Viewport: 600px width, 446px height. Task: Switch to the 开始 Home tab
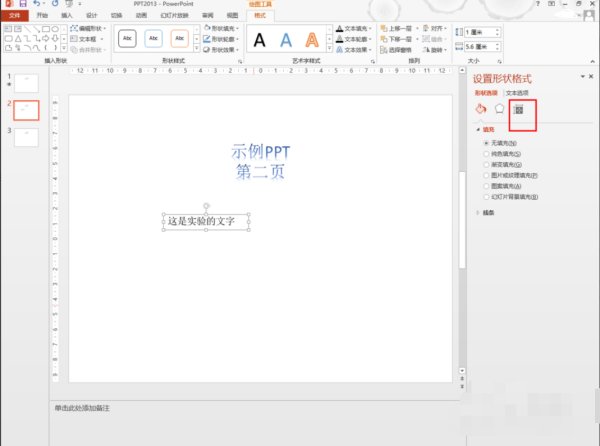[42, 15]
